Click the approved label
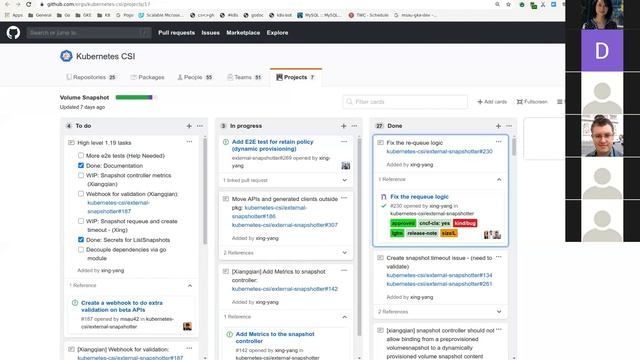640x360 pixels. pos(403,223)
